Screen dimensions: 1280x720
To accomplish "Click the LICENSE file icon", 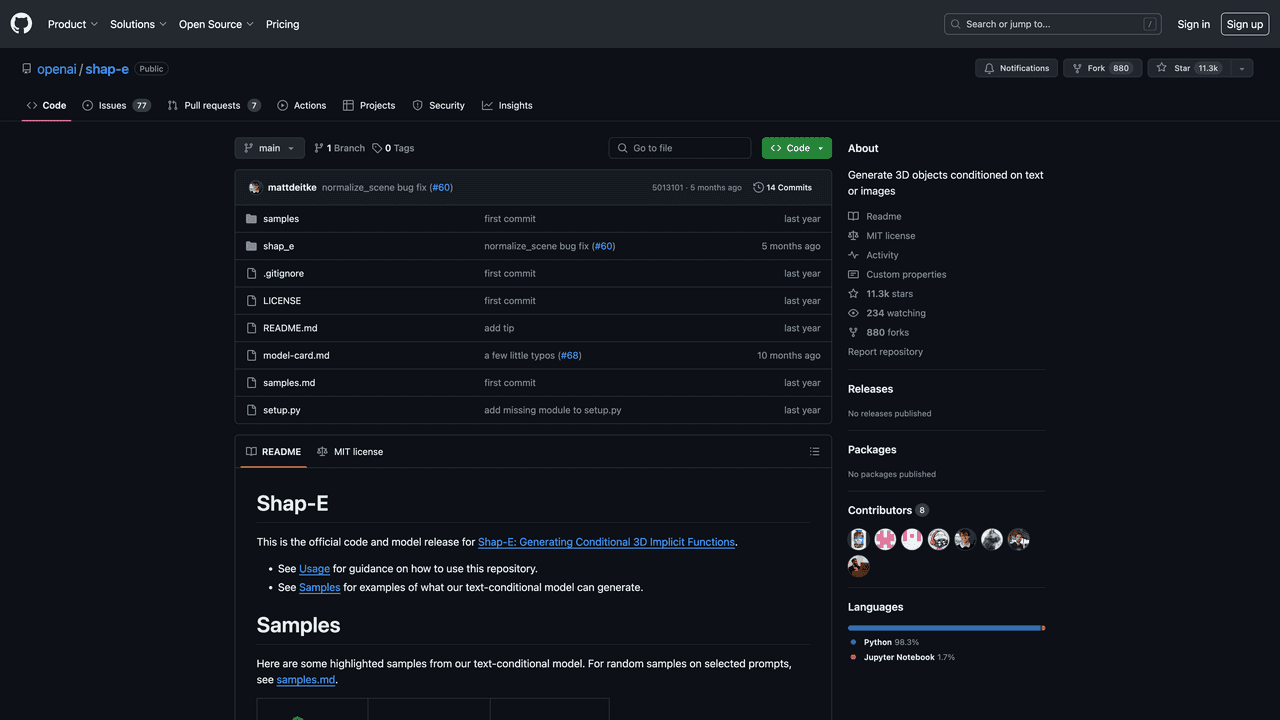I will pyautogui.click(x=252, y=301).
